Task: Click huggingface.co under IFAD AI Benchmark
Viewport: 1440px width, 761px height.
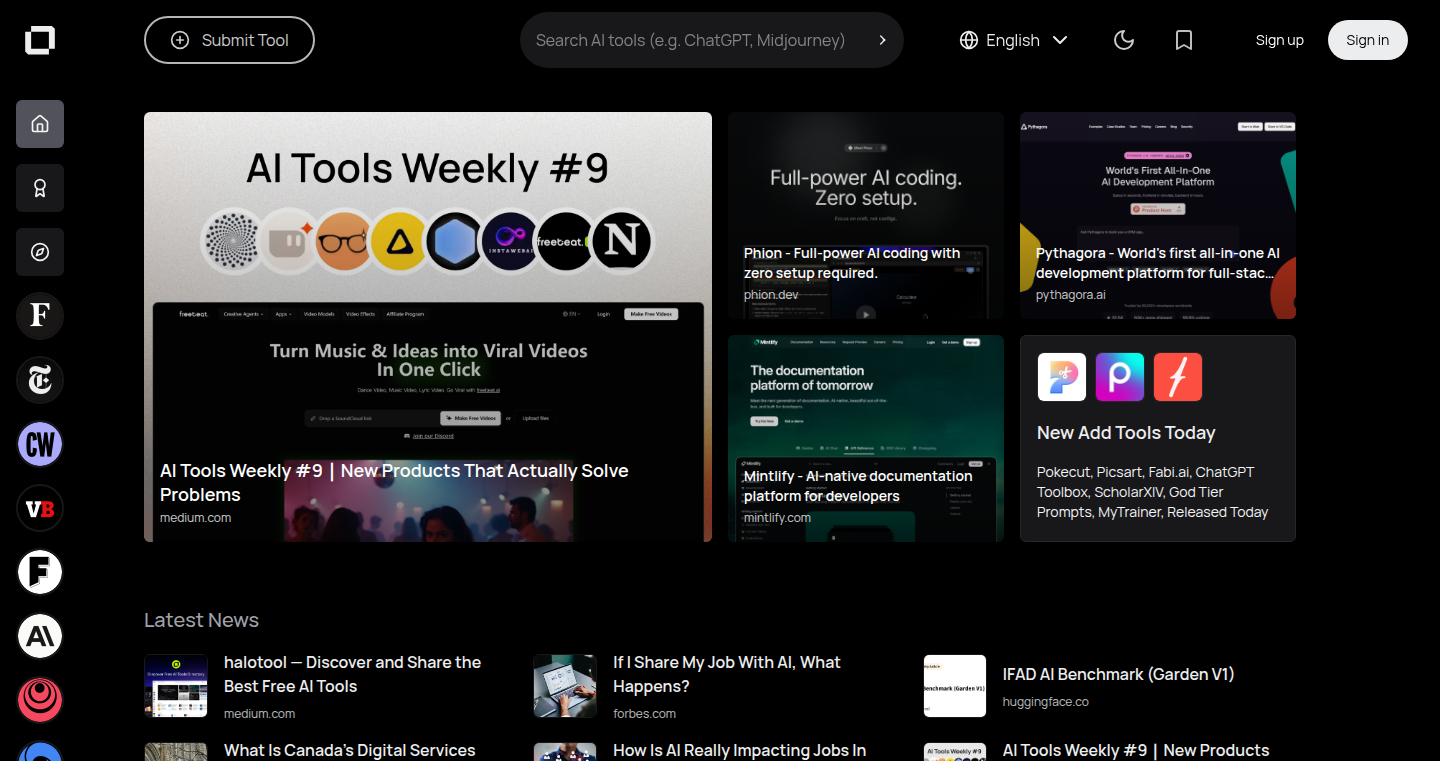Action: click(x=1046, y=702)
